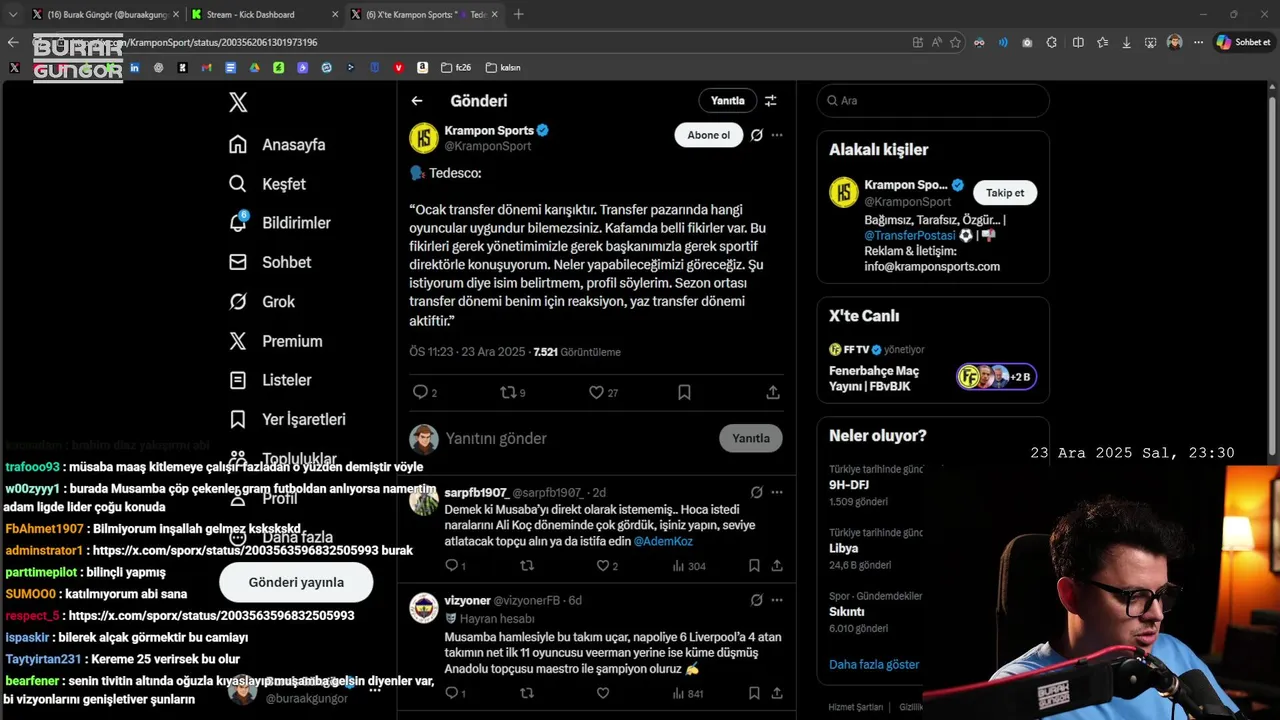
Task: Click share icon on the main post
Action: click(773, 393)
